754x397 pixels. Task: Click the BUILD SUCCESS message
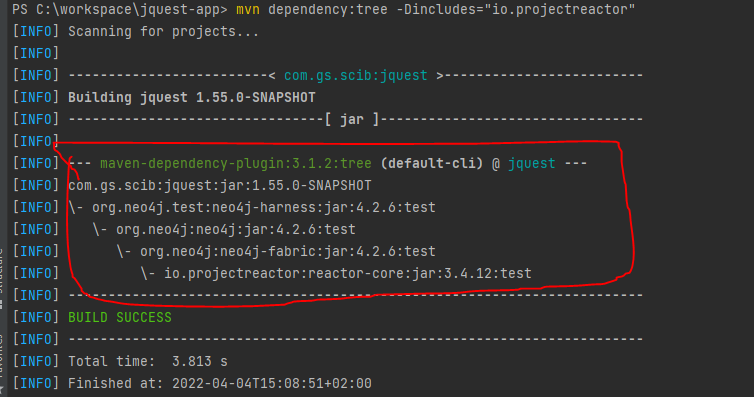tap(120, 318)
